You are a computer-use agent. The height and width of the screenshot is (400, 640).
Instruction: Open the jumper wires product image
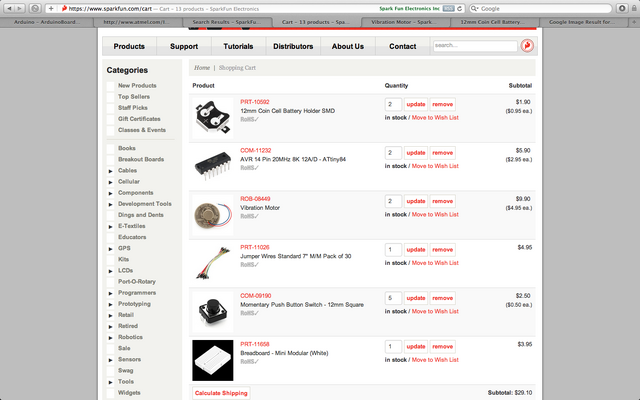[213, 263]
